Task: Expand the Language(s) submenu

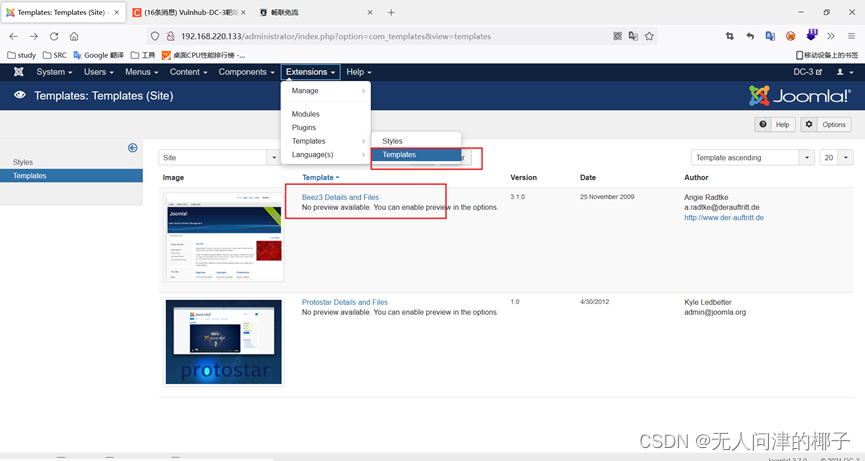Action: (x=325, y=154)
